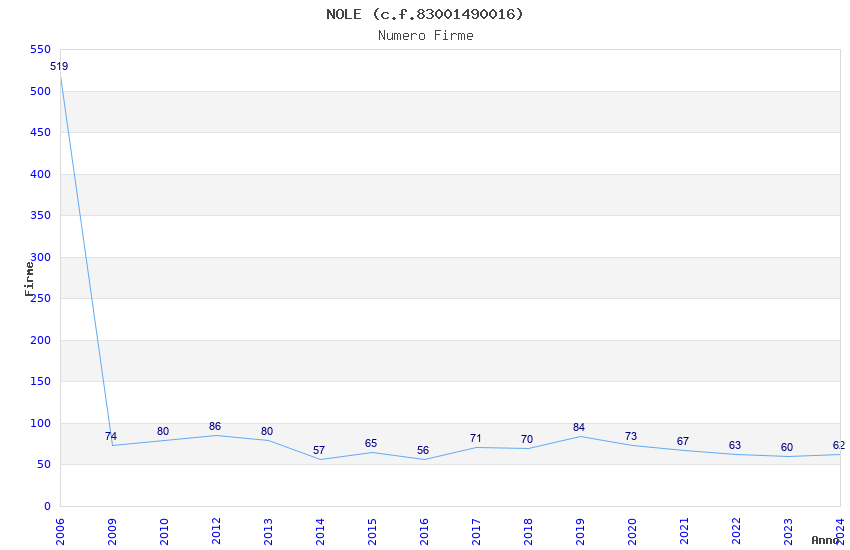The width and height of the screenshot is (850, 550).
Task: Click the data label 60 at 2023
Action: tap(787, 448)
